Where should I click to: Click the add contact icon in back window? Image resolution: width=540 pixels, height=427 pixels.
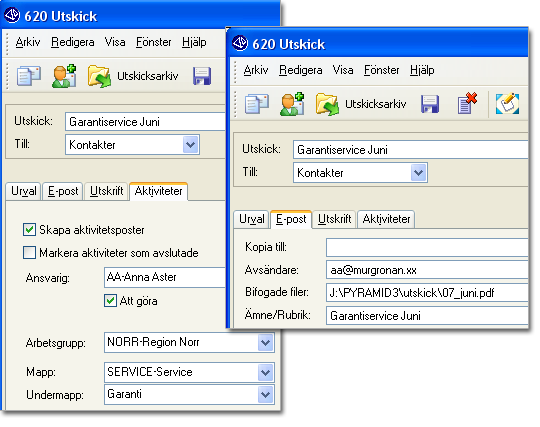click(64, 76)
